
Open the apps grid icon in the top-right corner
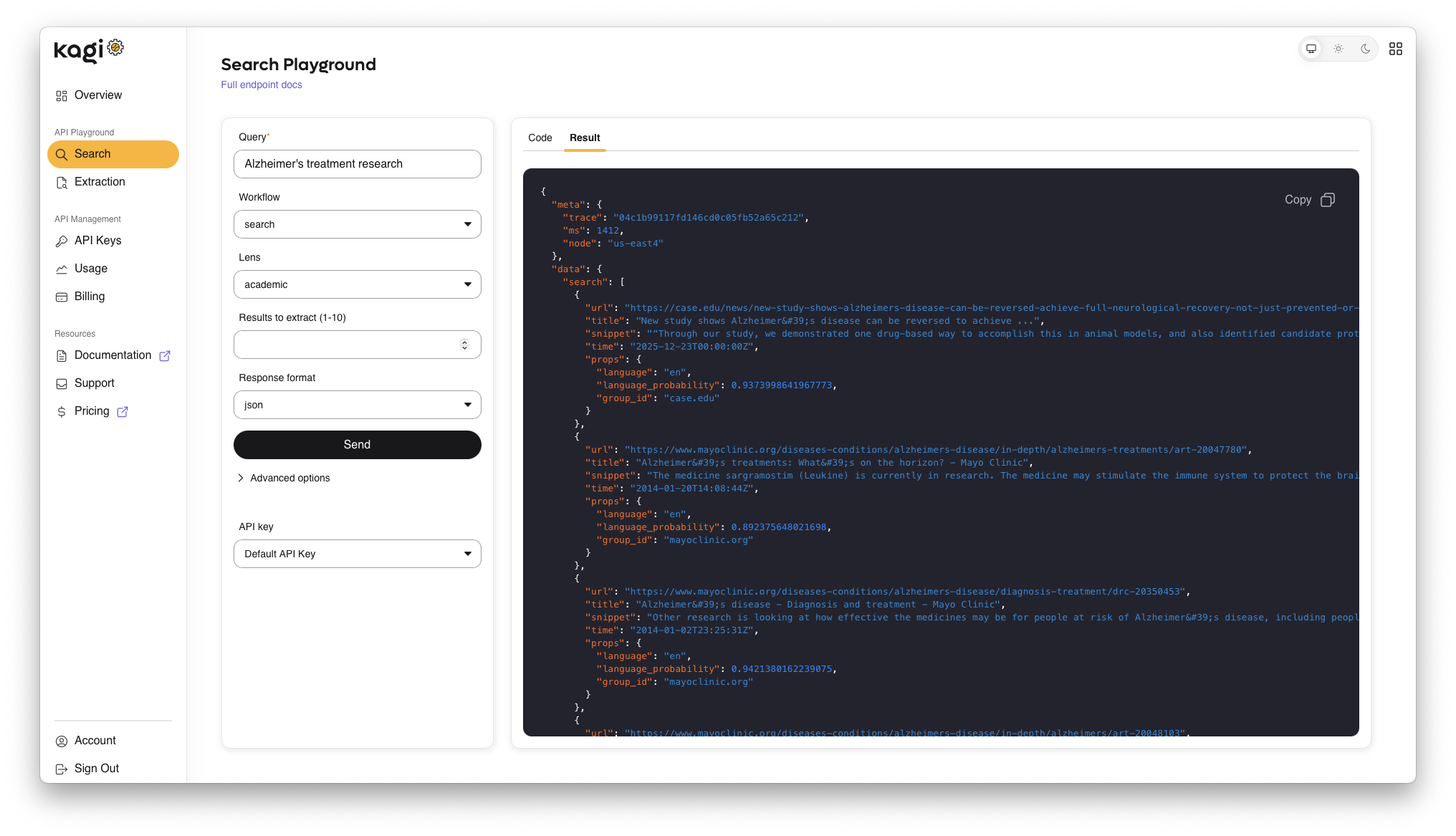1395,49
